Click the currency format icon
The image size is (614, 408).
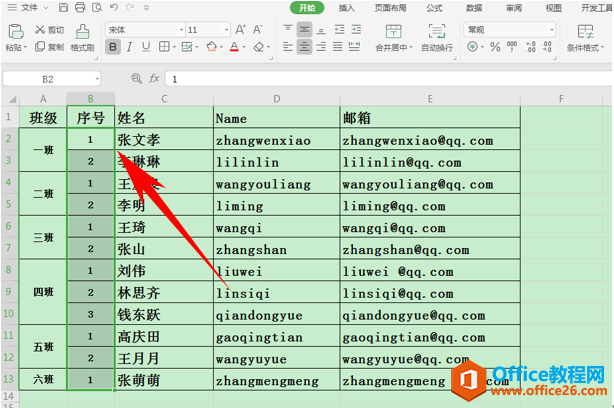[x=473, y=47]
